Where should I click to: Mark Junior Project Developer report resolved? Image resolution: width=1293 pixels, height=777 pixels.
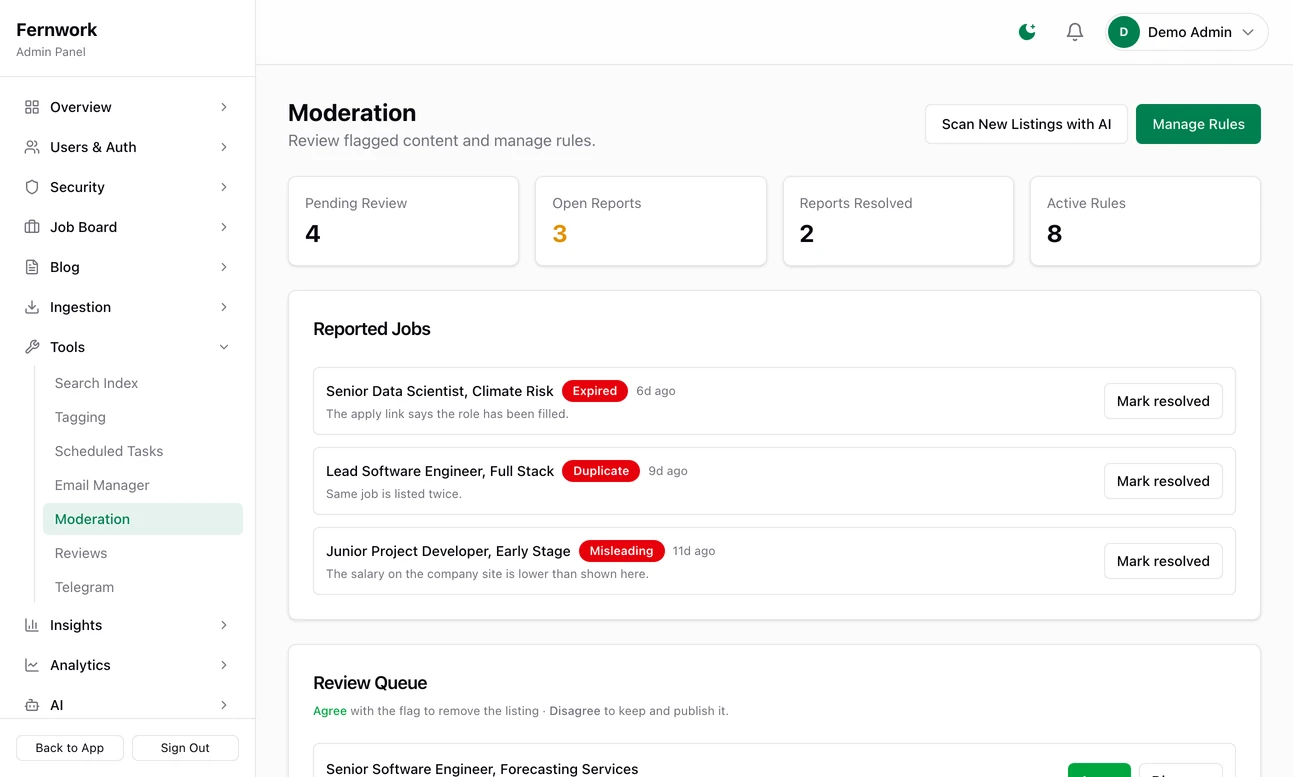click(x=1163, y=561)
